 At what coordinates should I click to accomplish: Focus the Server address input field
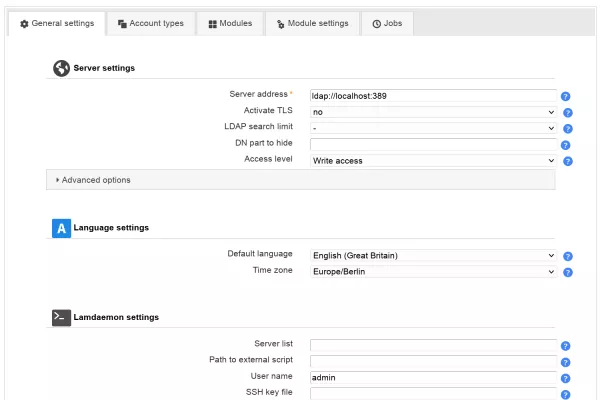(433, 96)
